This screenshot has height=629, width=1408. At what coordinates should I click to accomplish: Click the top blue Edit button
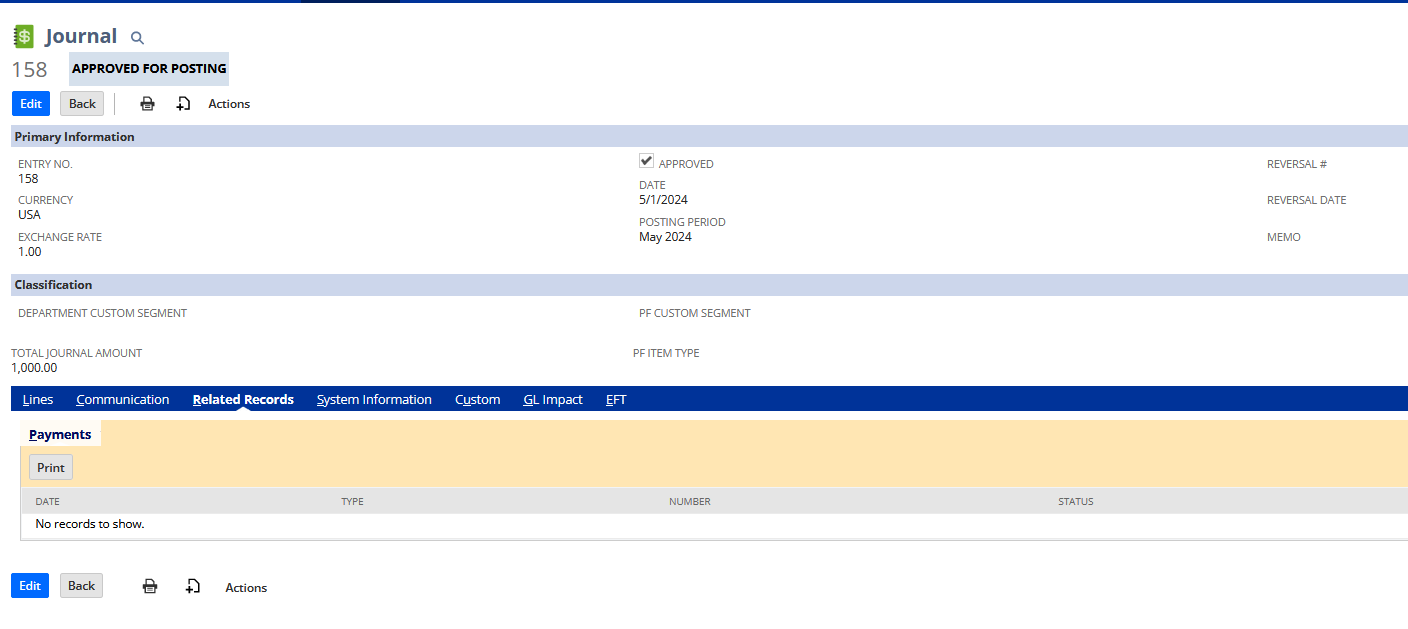coord(31,104)
